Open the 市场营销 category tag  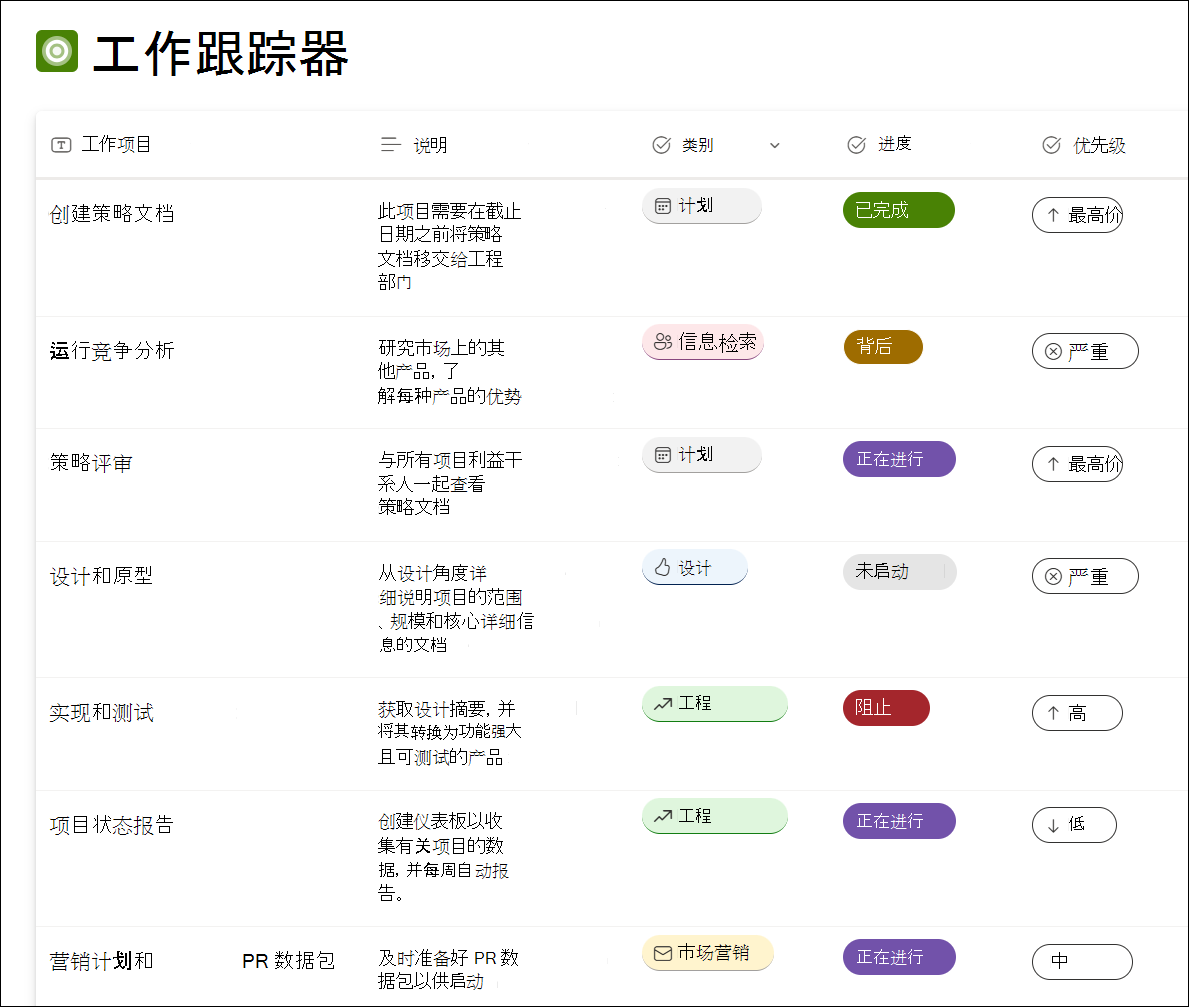point(707,953)
